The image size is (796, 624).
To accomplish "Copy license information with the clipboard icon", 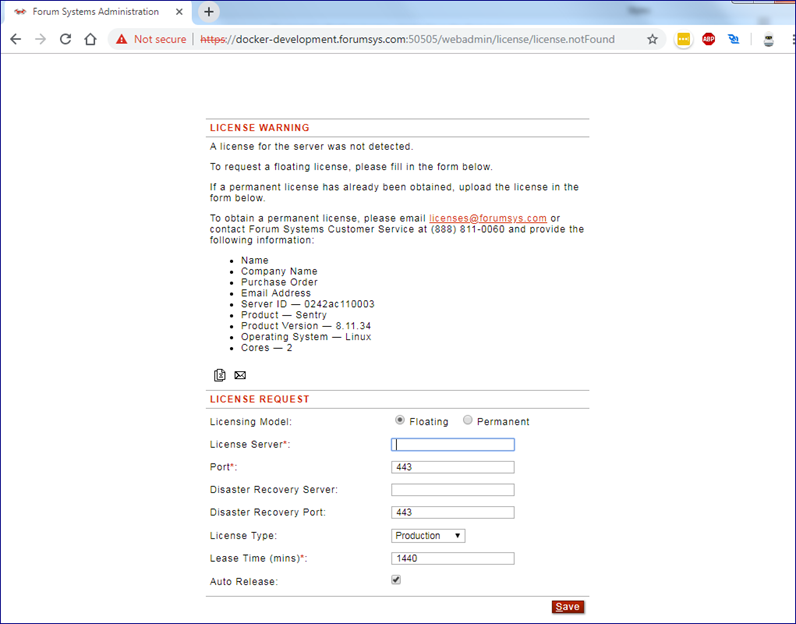I will 219,375.
